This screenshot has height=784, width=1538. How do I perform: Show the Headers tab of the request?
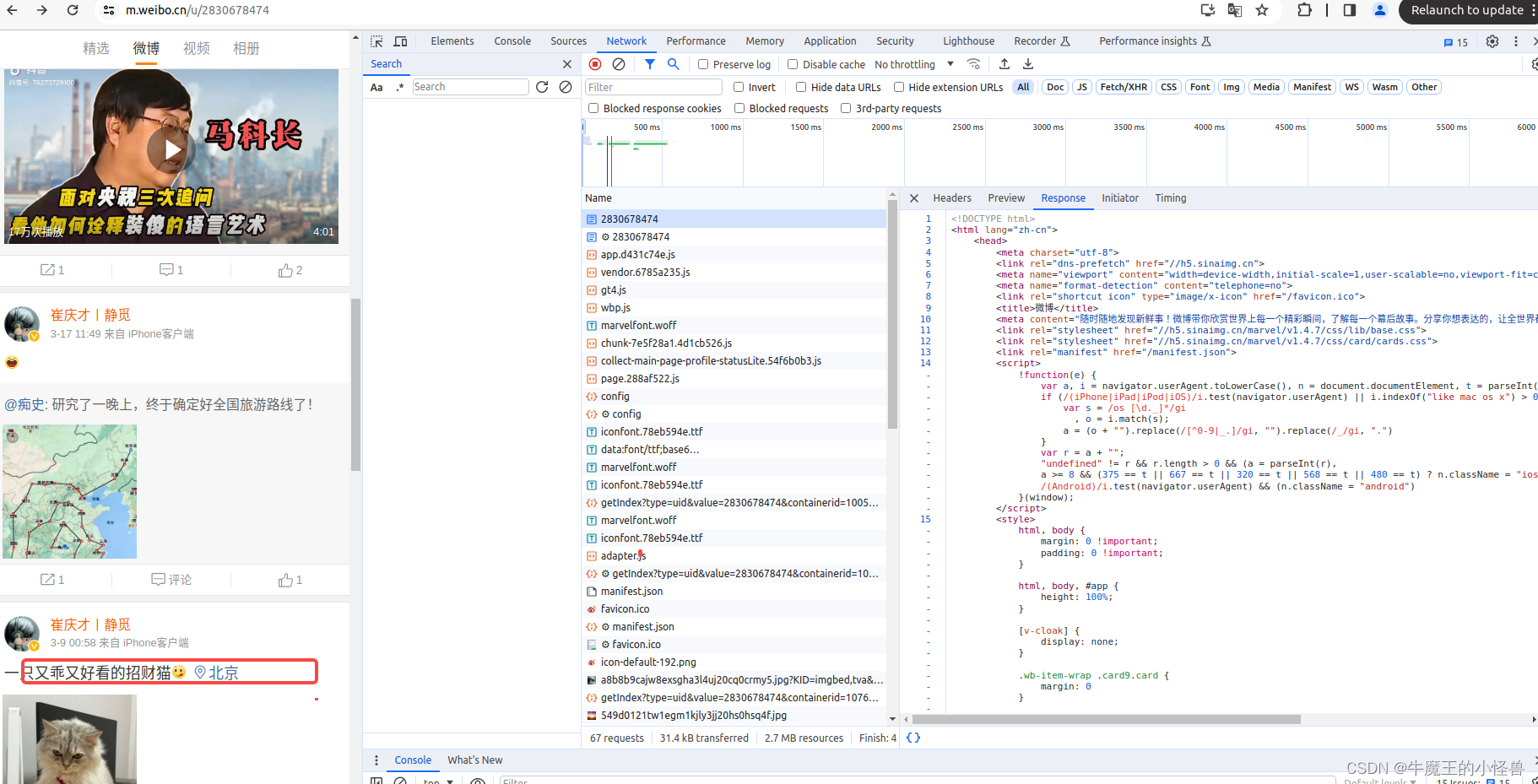tap(952, 198)
